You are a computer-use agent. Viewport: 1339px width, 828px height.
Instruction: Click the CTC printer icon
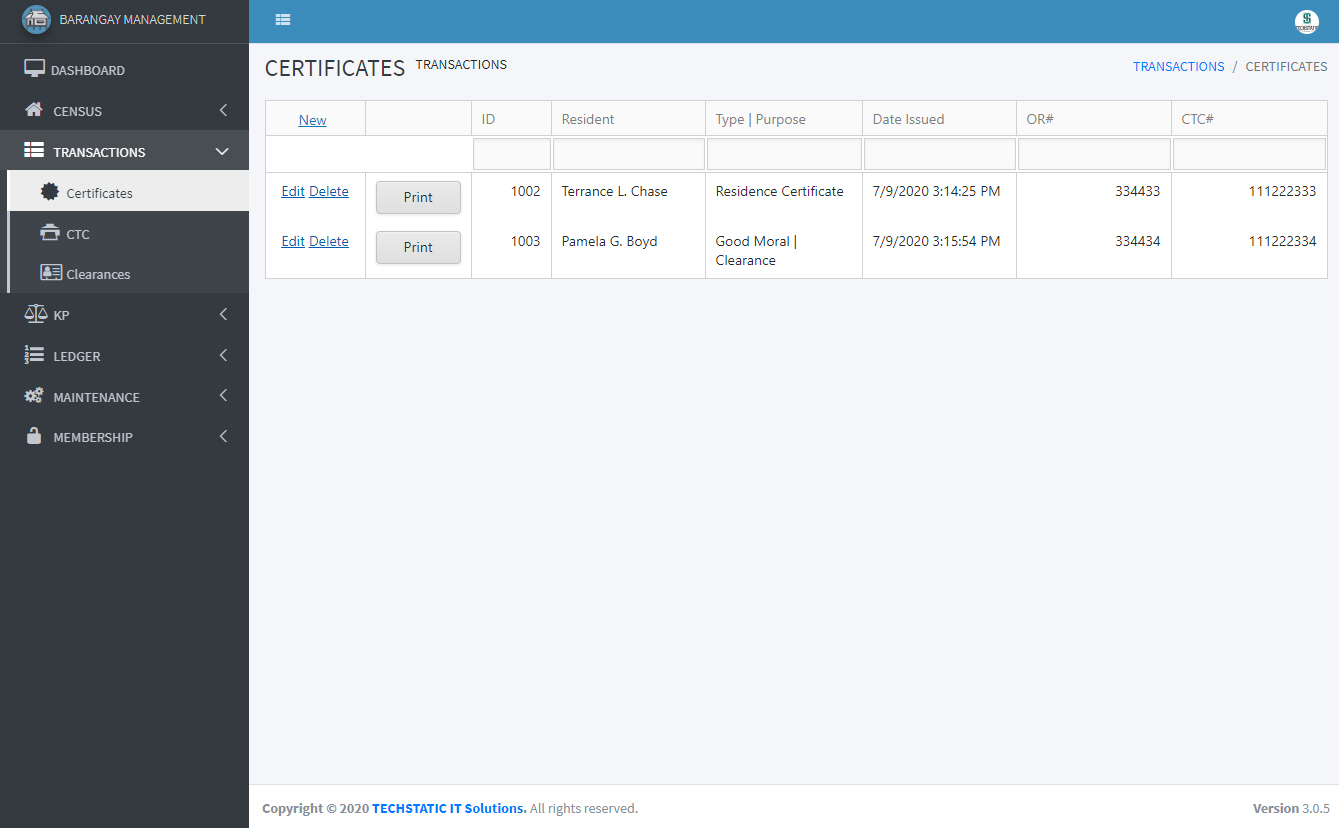click(x=50, y=233)
